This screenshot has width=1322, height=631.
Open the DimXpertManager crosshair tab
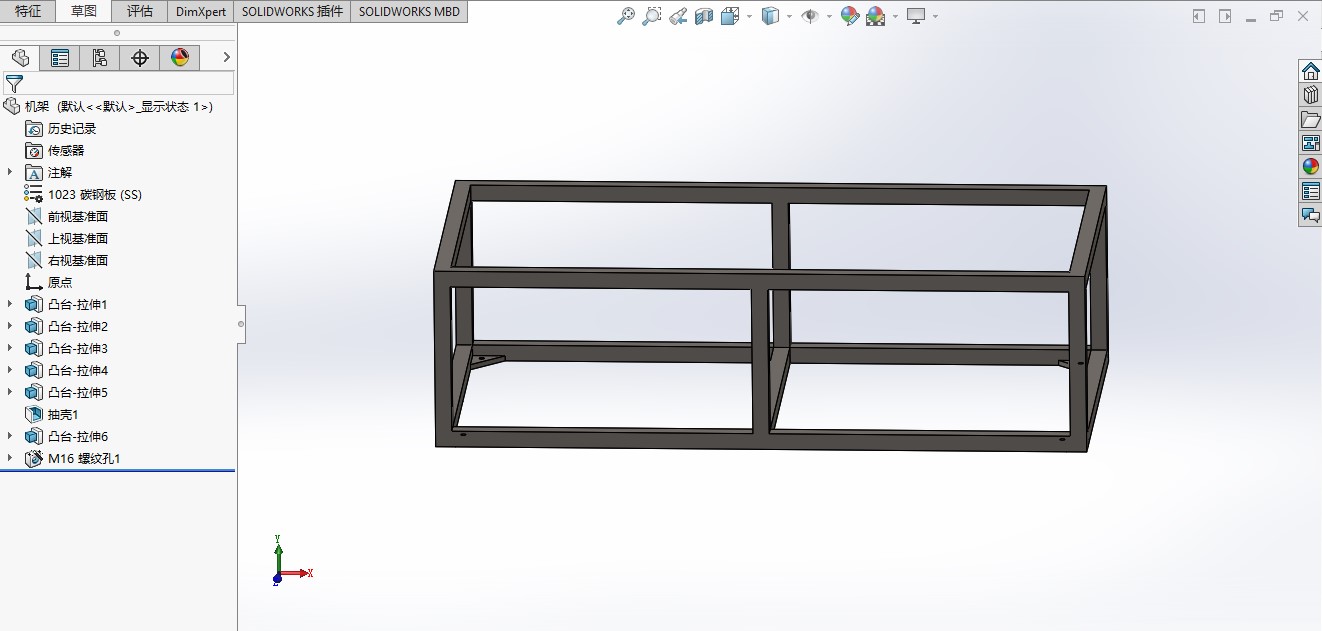[x=140, y=58]
